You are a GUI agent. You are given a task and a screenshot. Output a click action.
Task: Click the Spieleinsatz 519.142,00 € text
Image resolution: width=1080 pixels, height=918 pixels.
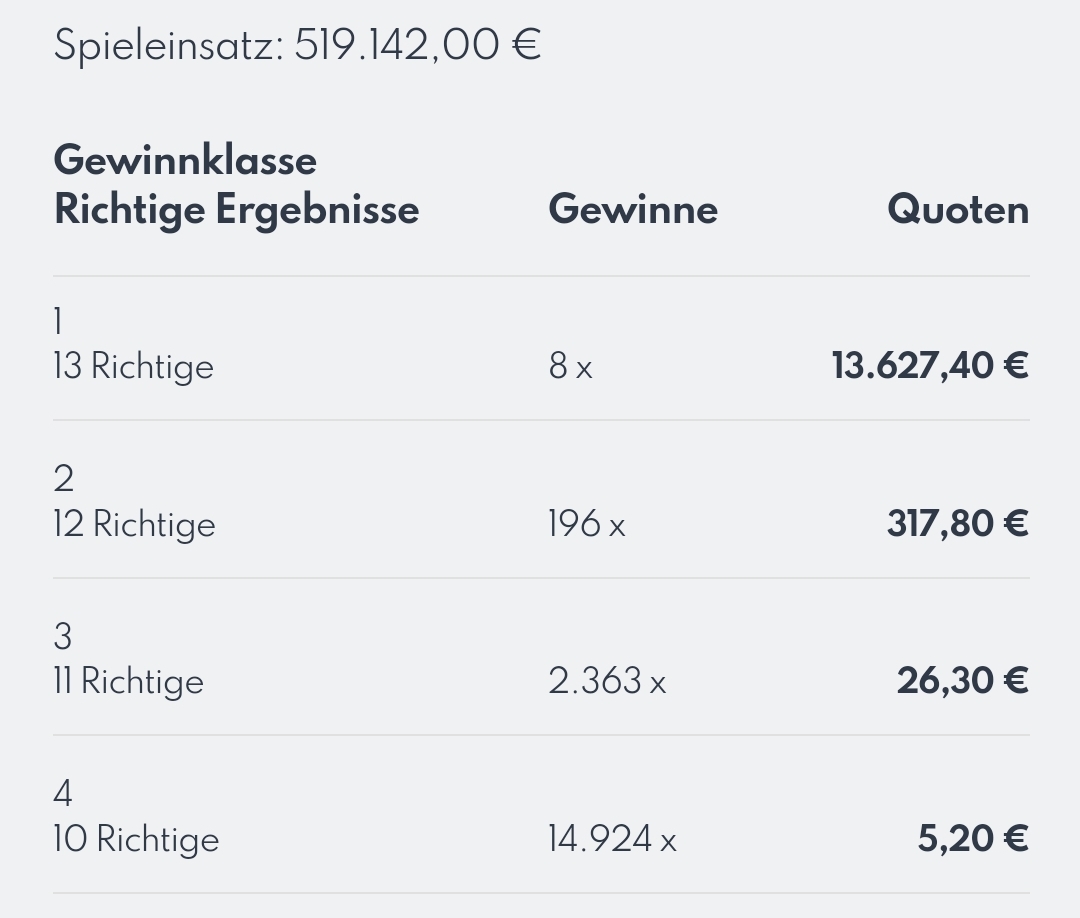point(298,46)
